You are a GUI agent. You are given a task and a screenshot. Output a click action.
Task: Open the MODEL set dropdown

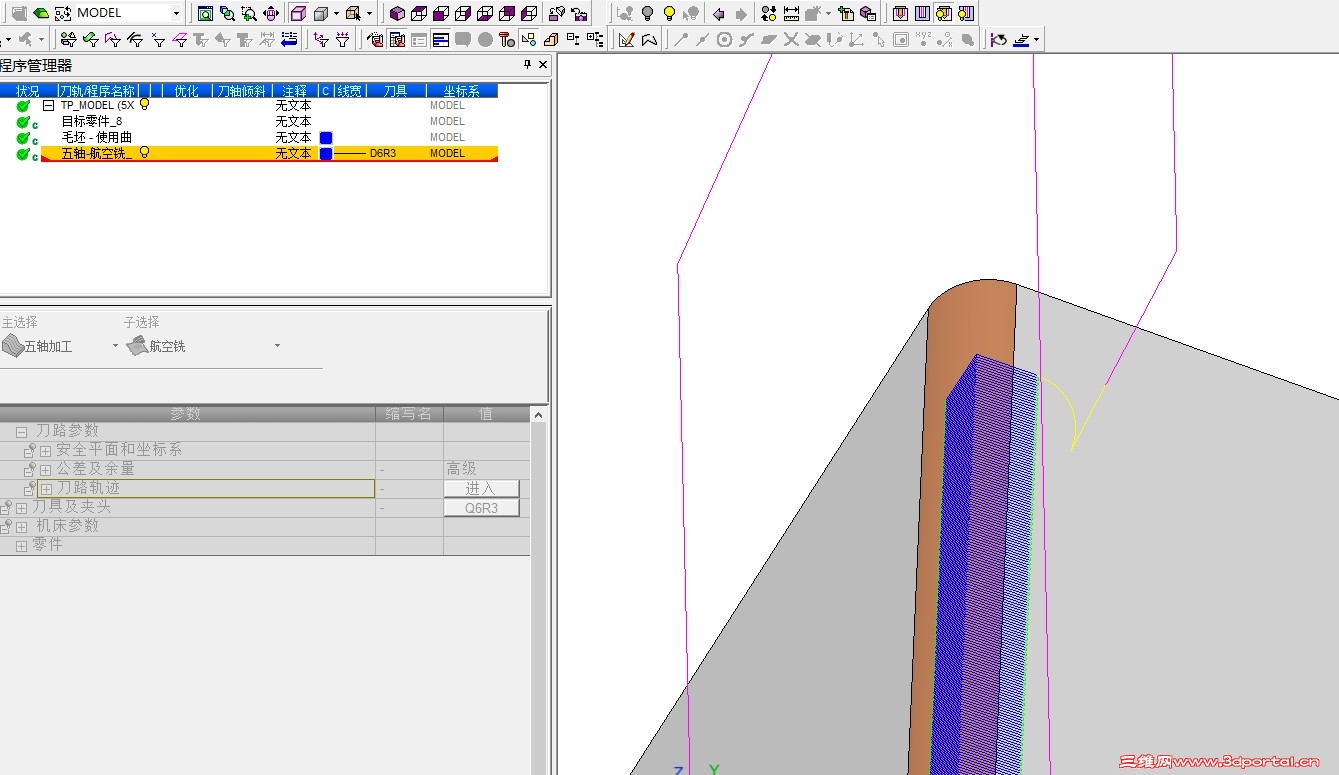click(176, 14)
